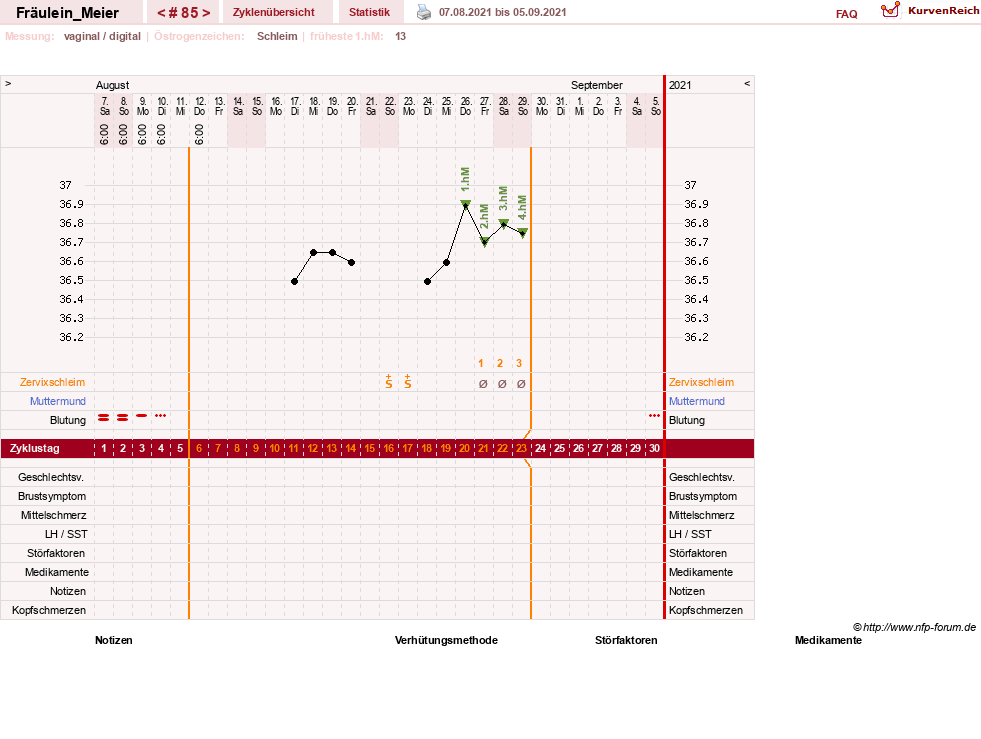Click the 6:00 time on August 7

[104, 134]
